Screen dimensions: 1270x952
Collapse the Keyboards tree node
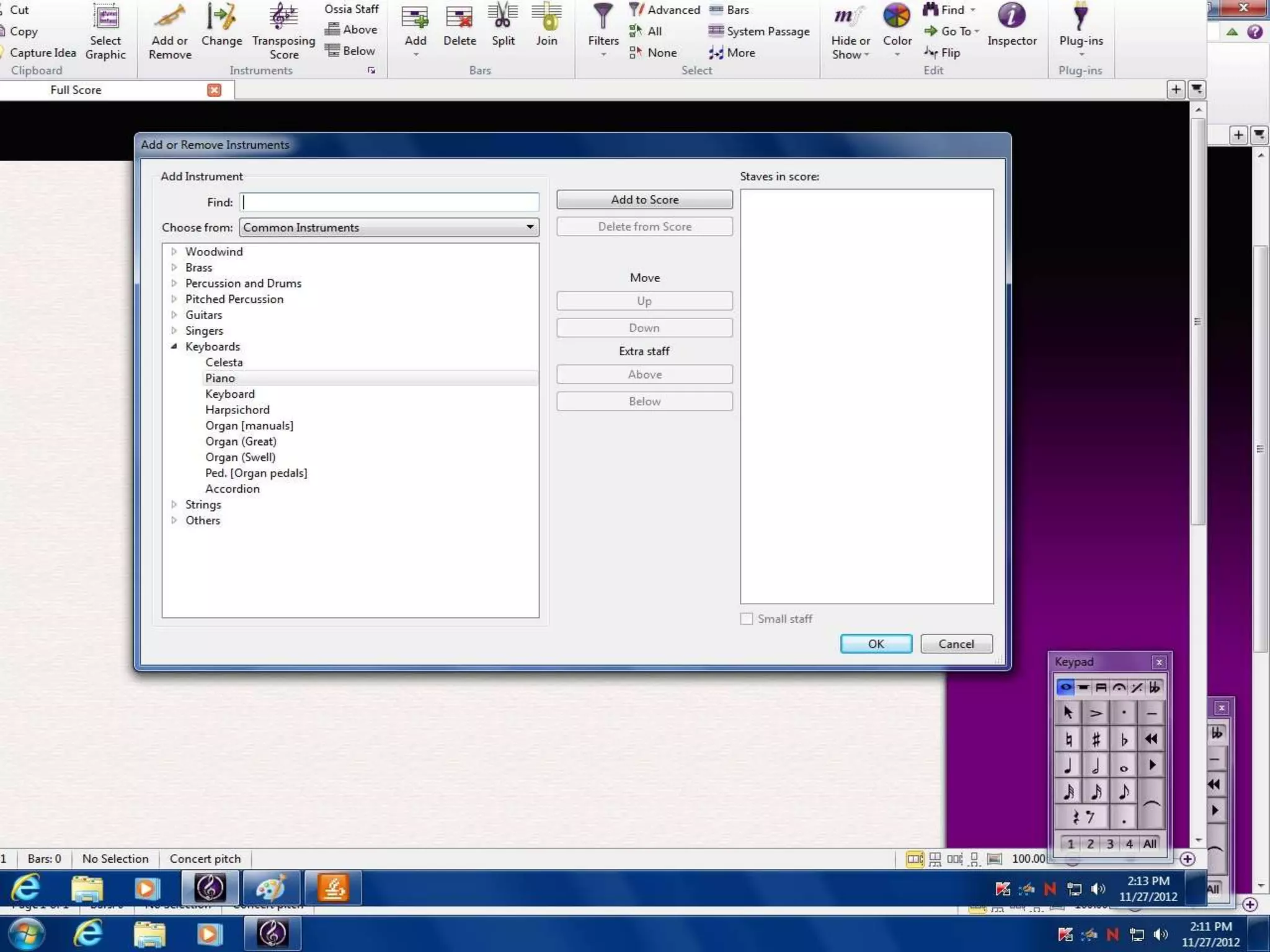coord(174,346)
